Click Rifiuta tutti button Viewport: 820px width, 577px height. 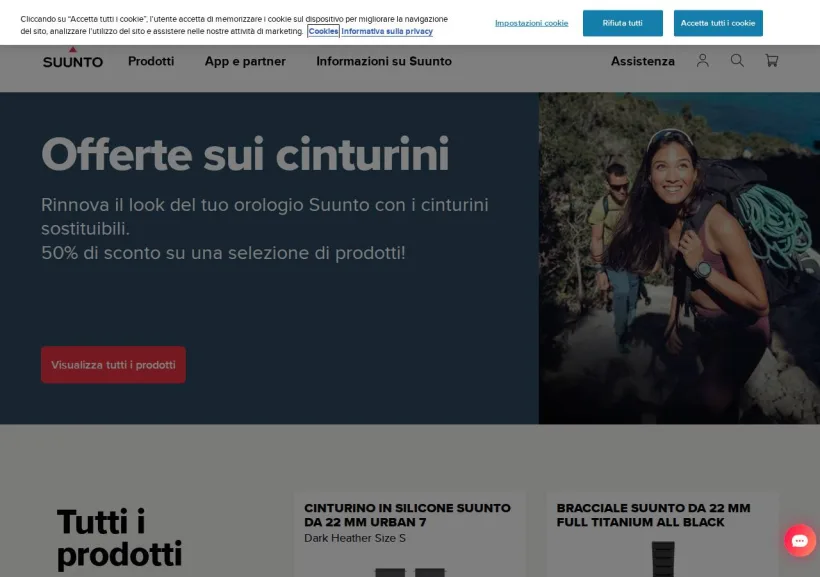(x=622, y=23)
